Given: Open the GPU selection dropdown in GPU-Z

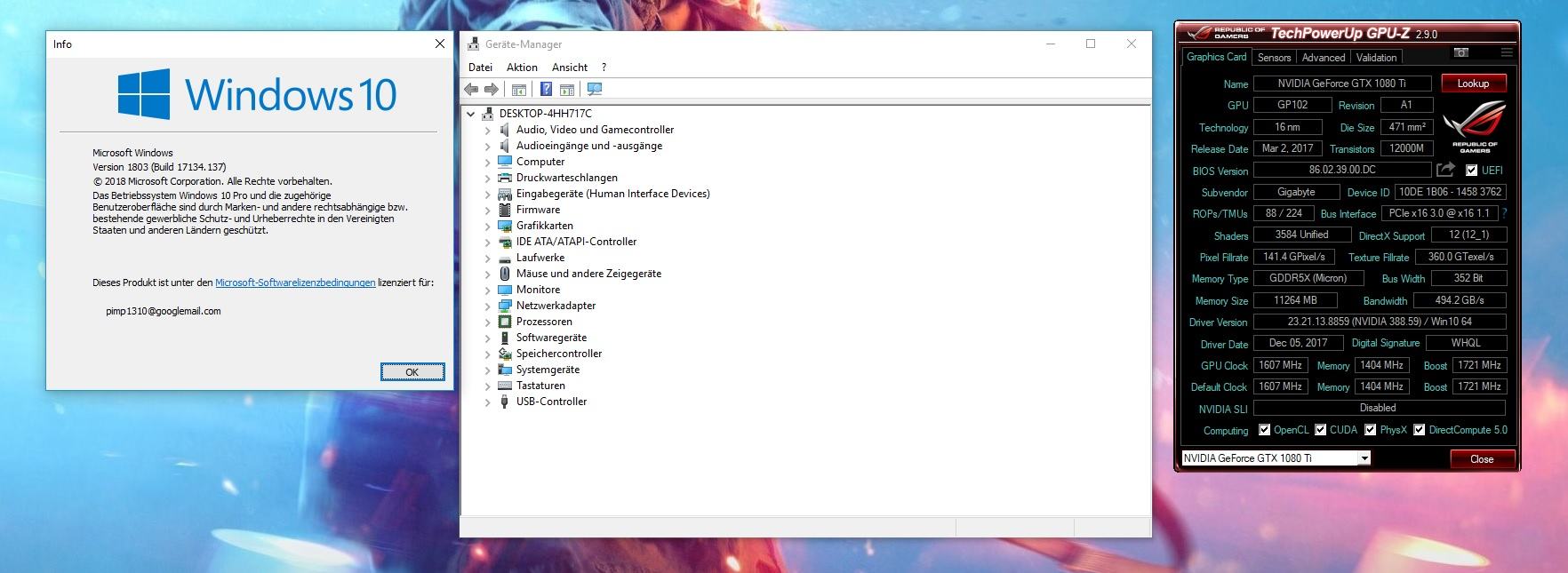Looking at the screenshot, I should click(x=1364, y=458).
